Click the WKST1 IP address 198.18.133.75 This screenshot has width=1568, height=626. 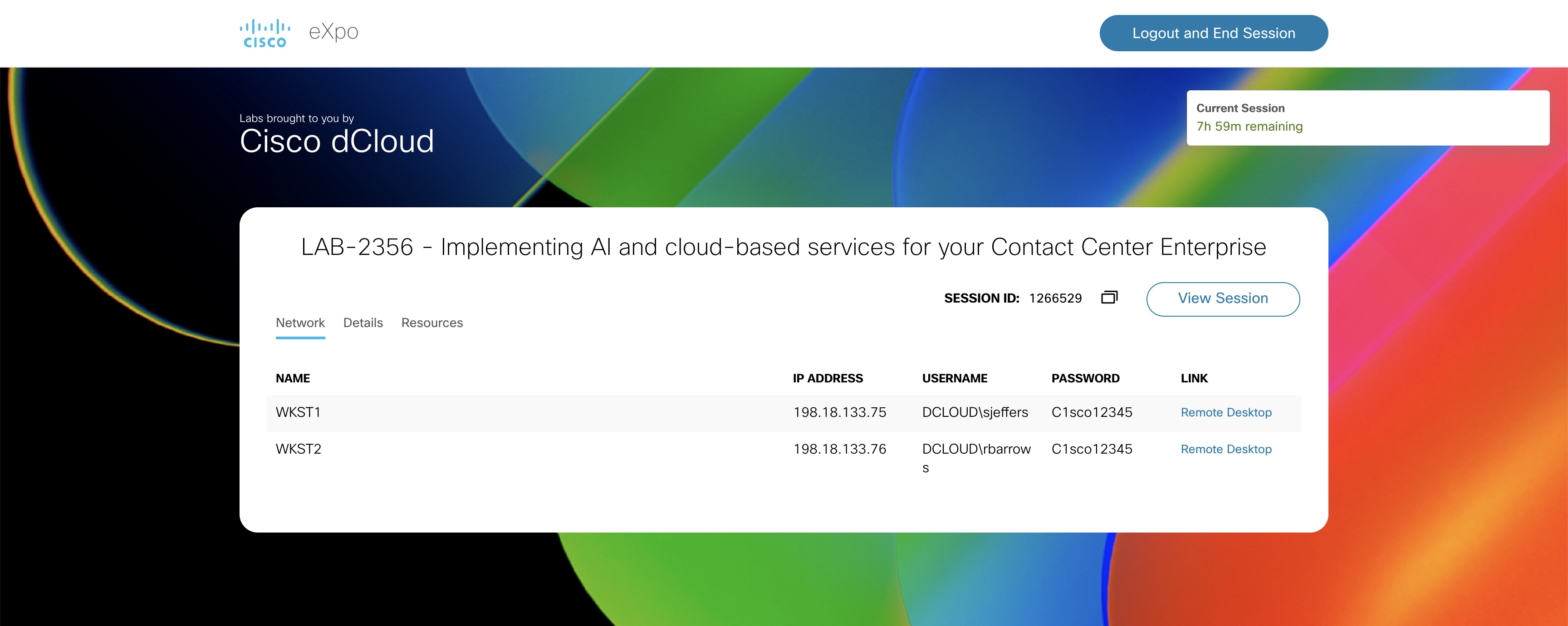839,412
